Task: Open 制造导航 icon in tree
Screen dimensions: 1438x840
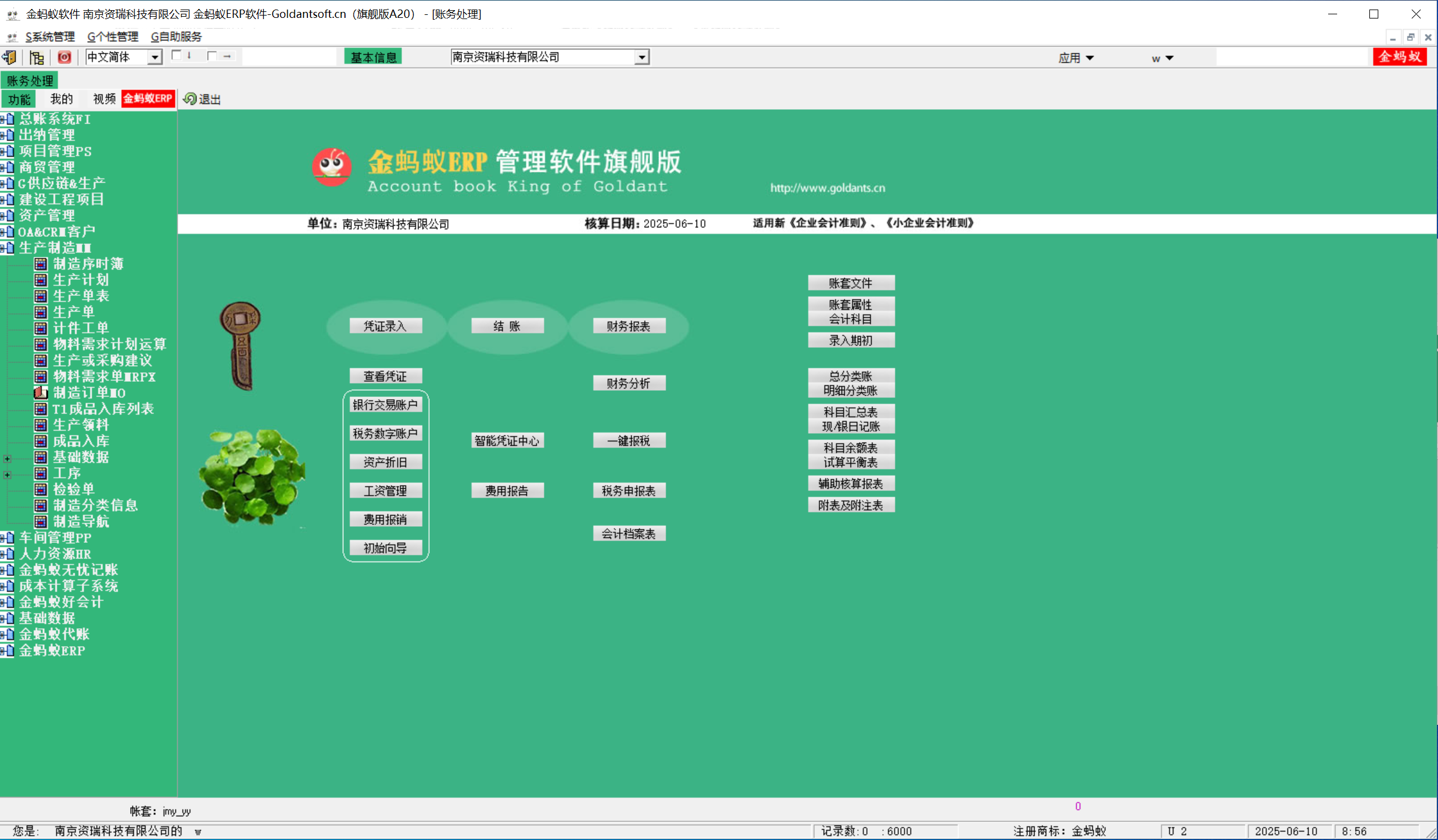Action: [41, 521]
